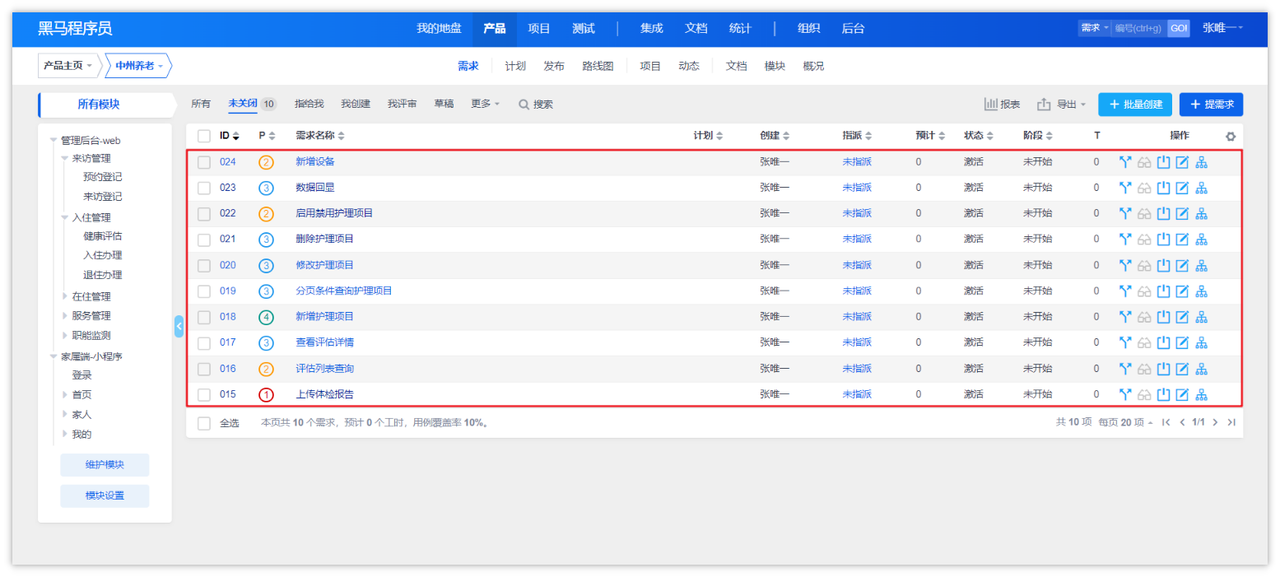
Task: Click the pencil edit icon in row 021
Action: coord(1182,240)
